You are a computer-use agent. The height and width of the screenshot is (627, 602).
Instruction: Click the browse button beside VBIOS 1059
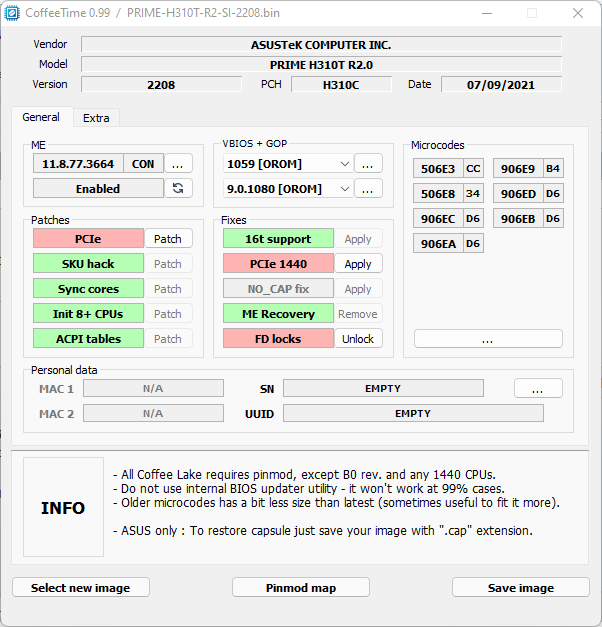(368, 164)
